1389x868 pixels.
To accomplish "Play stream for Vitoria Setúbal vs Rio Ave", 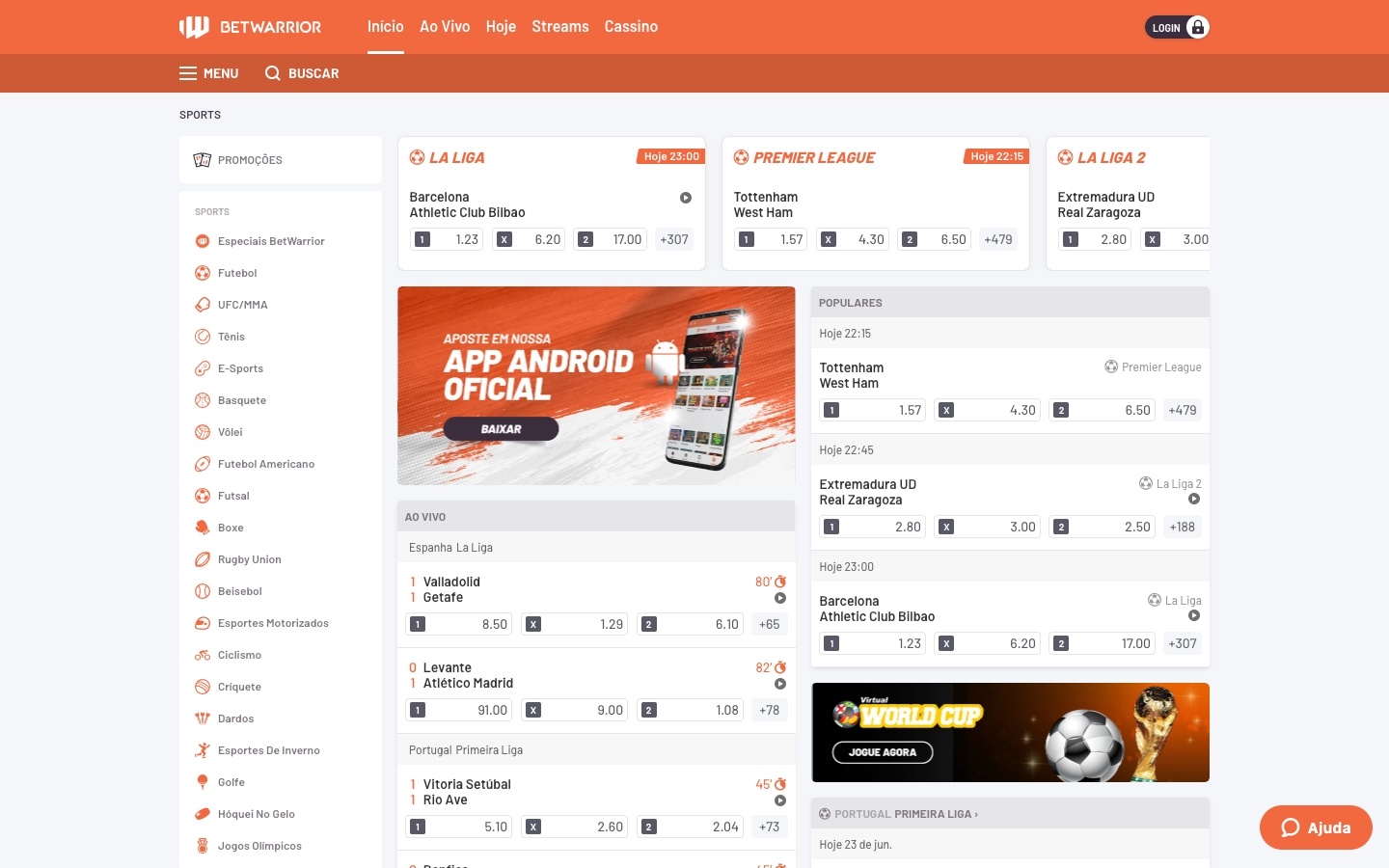I will click(x=780, y=800).
